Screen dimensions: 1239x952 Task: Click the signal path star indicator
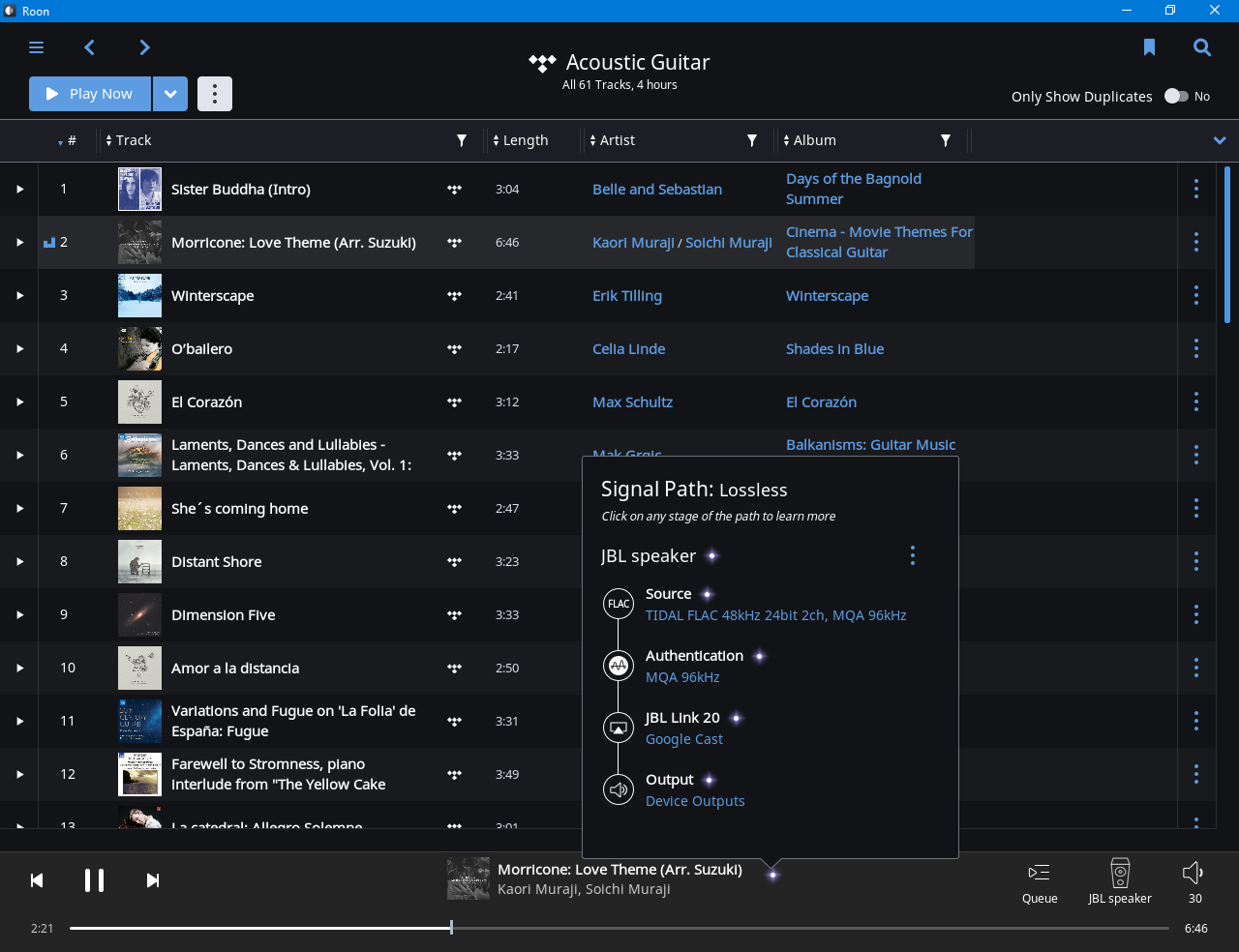(x=772, y=875)
